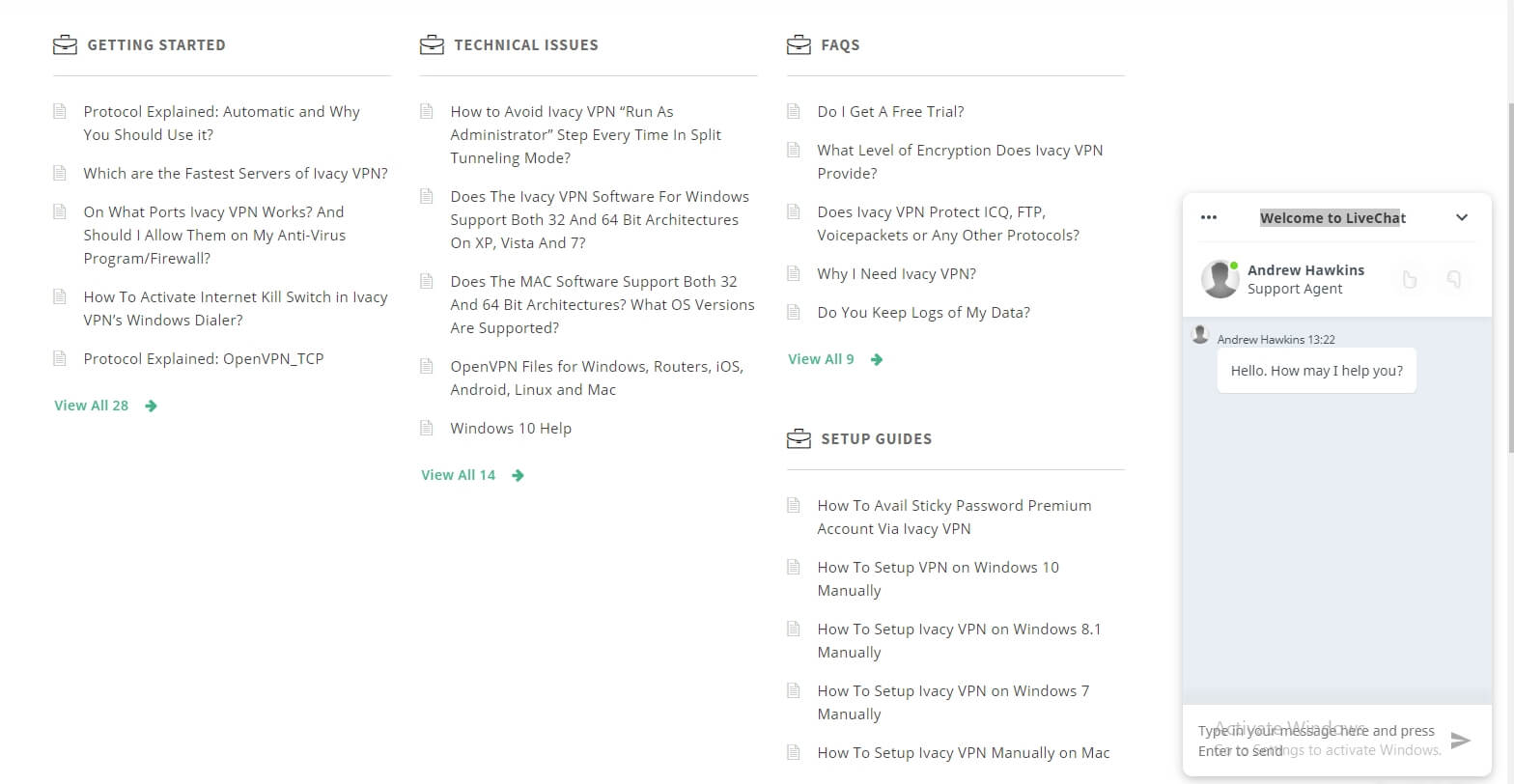Click document icon beside Why I Need Ivacy VPN
This screenshot has width=1514, height=784.
[x=794, y=273]
